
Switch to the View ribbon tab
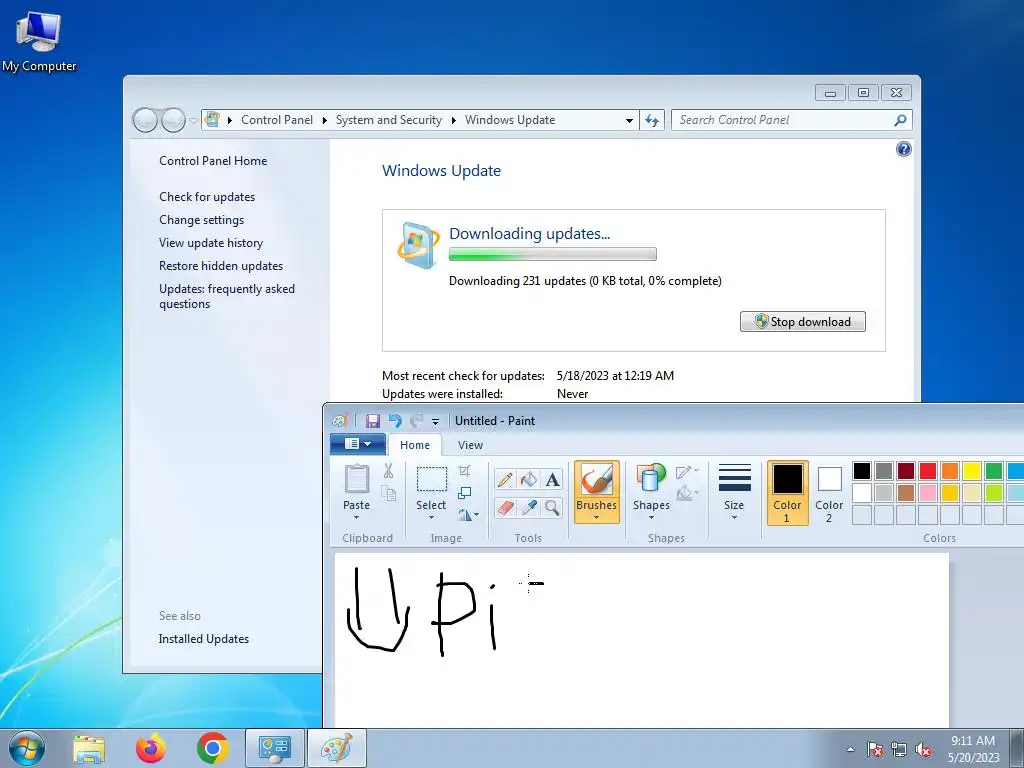pos(470,445)
